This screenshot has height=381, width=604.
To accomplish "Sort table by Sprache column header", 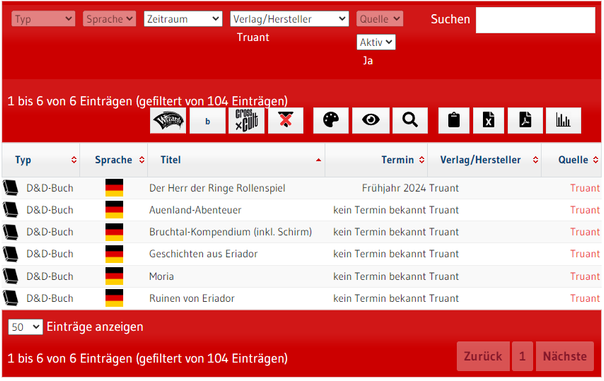I will 114,160.
